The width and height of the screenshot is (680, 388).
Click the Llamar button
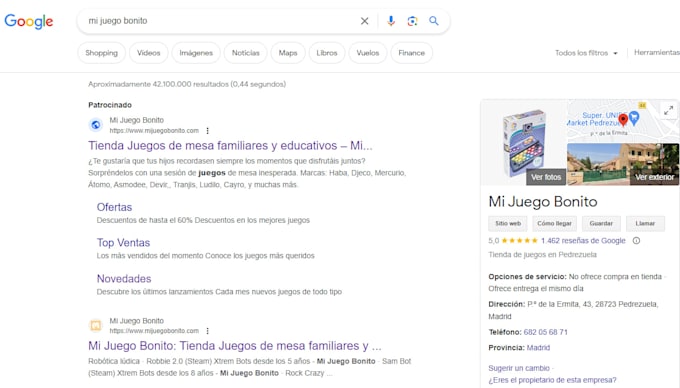[645, 223]
